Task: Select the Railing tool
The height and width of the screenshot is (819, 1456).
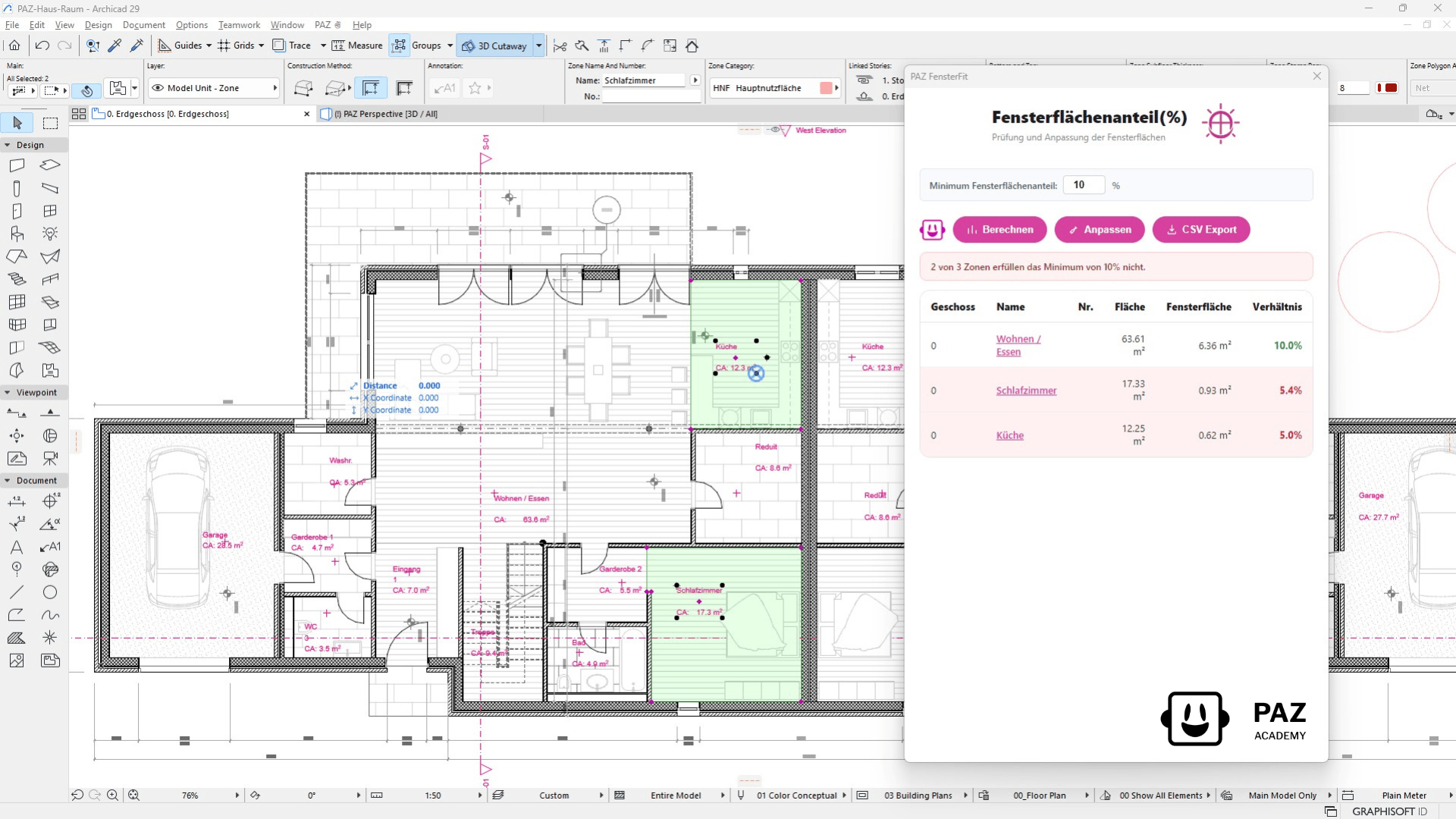Action: pyautogui.click(x=50, y=279)
